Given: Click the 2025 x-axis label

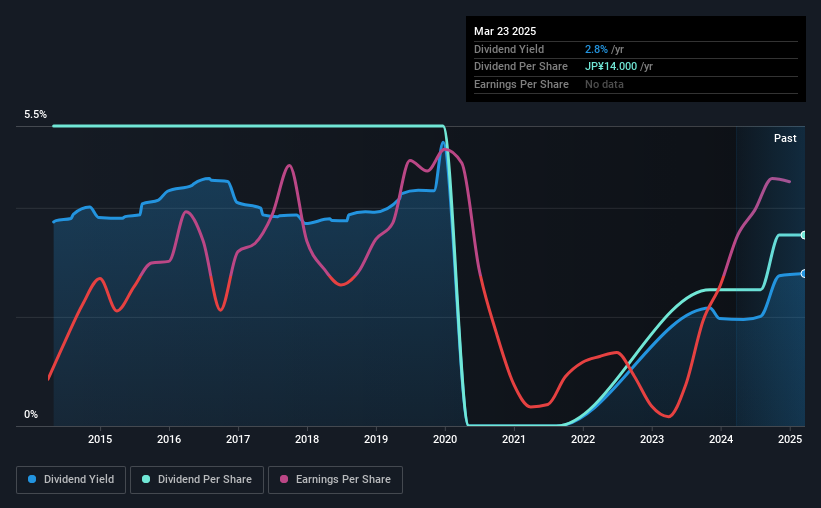Looking at the screenshot, I should click(x=790, y=439).
